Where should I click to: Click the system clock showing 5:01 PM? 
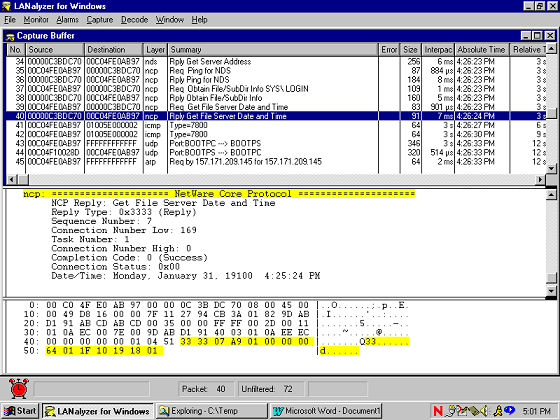[x=536, y=411]
